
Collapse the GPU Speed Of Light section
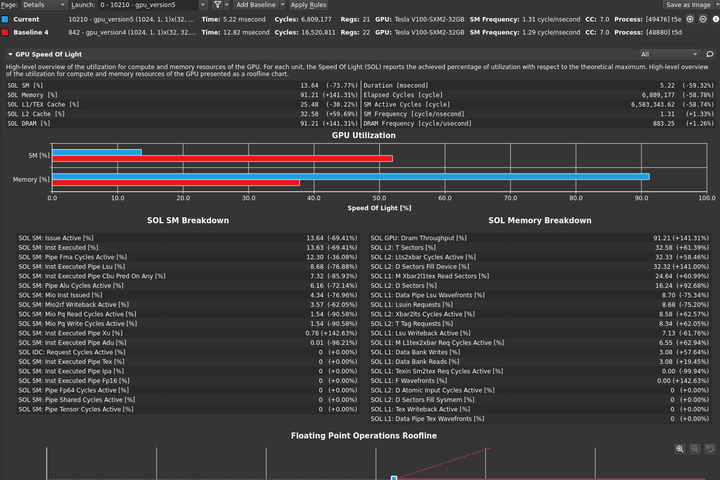(x=10, y=54)
